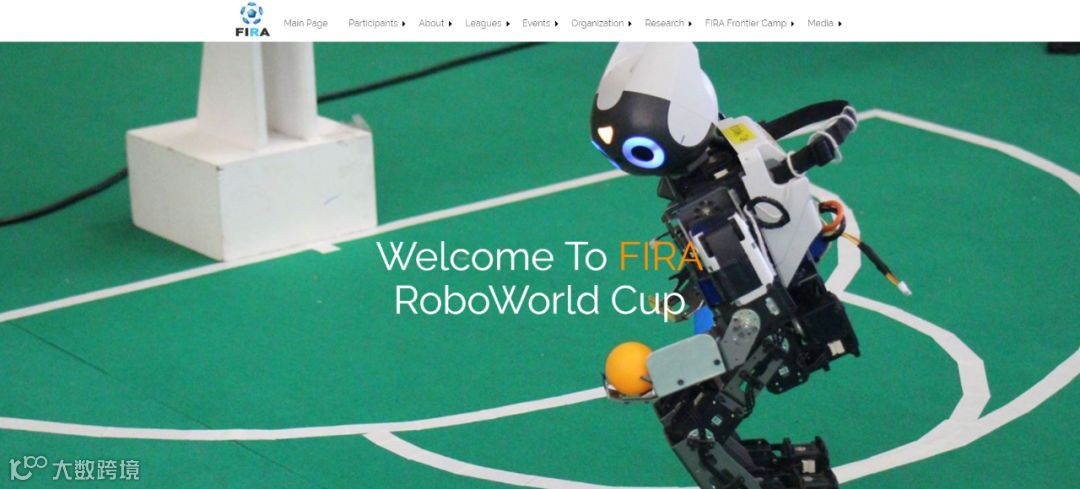This screenshot has width=1080, height=489.
Task: Click the FIRA logo in the header
Action: click(252, 19)
